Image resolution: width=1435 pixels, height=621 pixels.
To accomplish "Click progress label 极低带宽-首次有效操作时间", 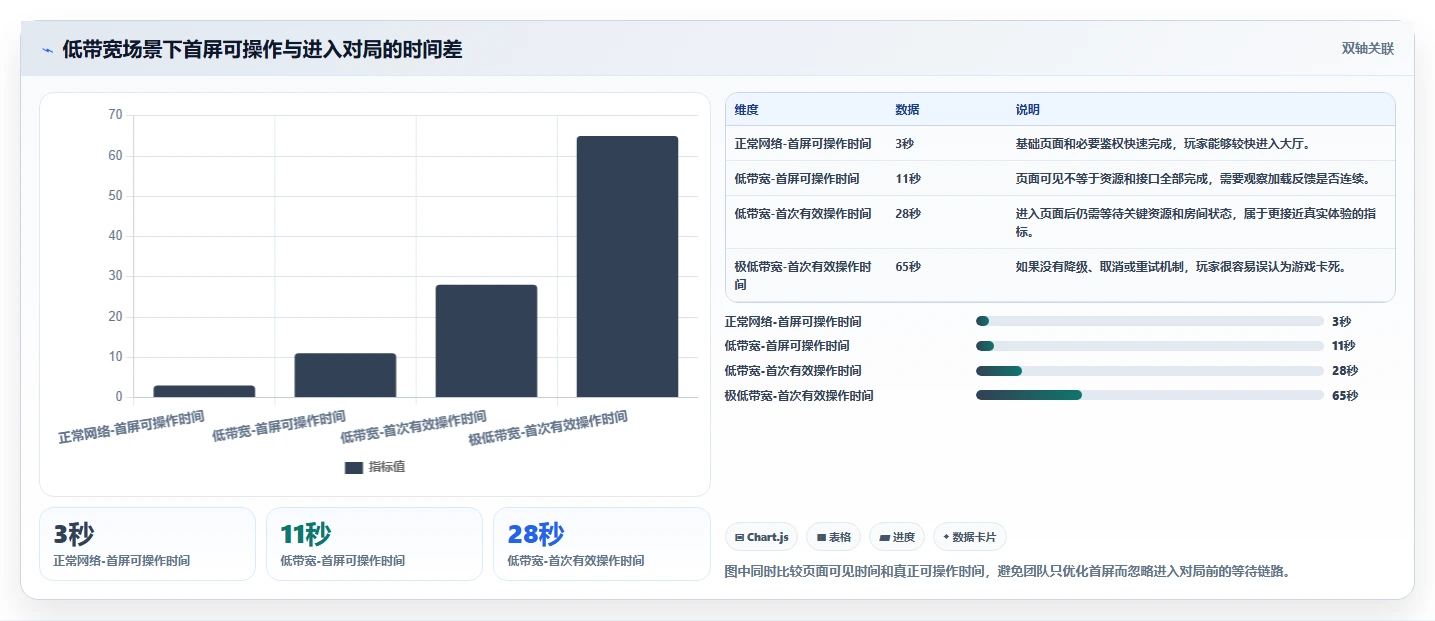I will [799, 396].
